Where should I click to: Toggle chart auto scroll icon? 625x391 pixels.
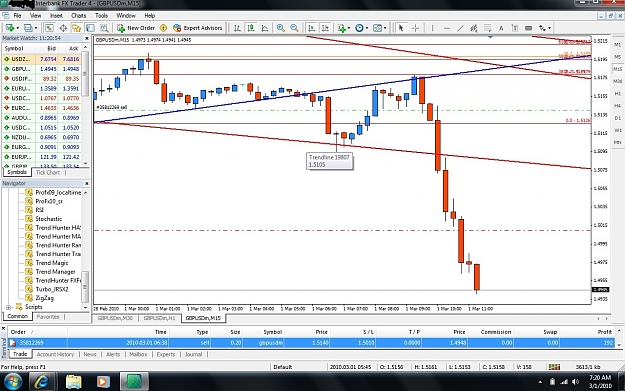click(x=312, y=28)
